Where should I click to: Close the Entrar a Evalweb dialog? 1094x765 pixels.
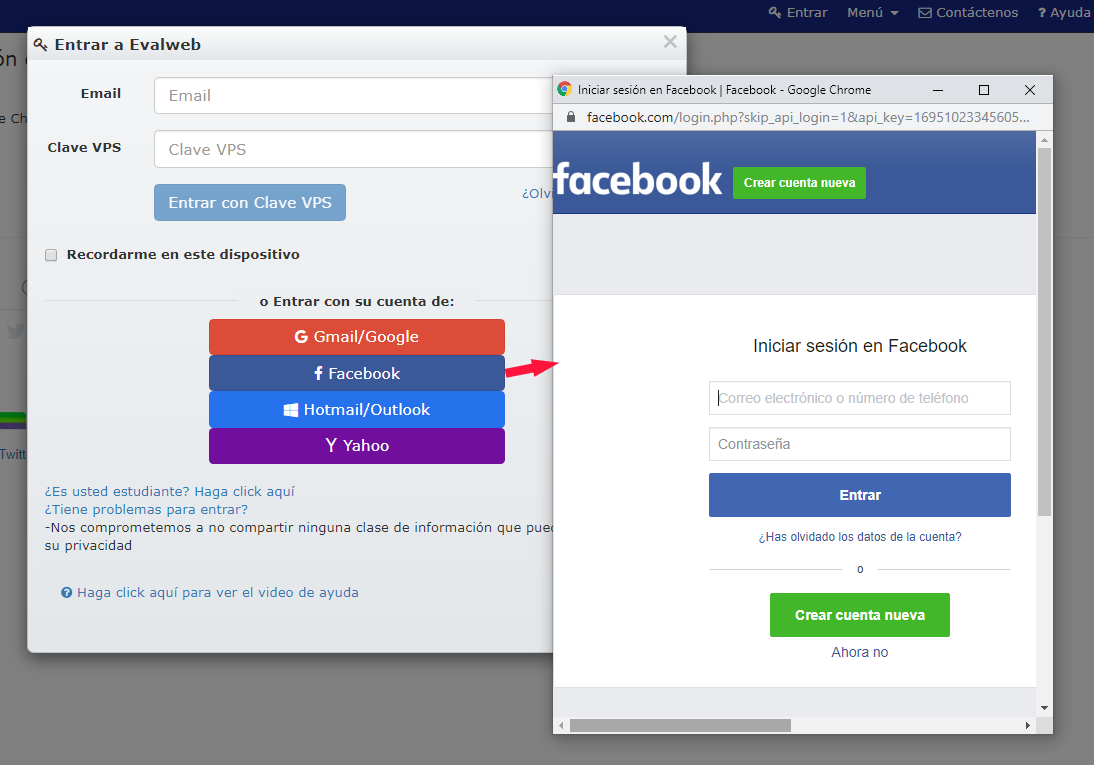coord(670,42)
